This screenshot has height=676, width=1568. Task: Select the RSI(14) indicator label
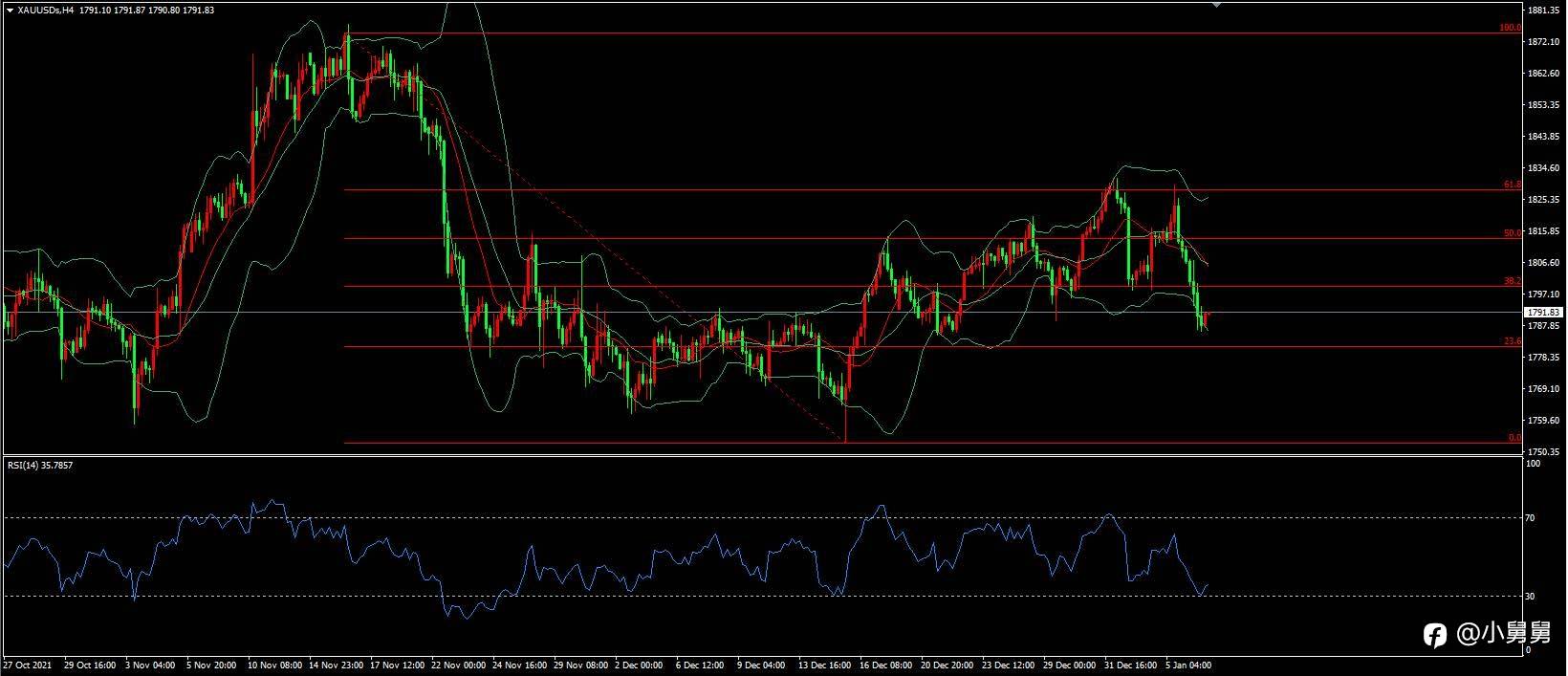[40, 466]
